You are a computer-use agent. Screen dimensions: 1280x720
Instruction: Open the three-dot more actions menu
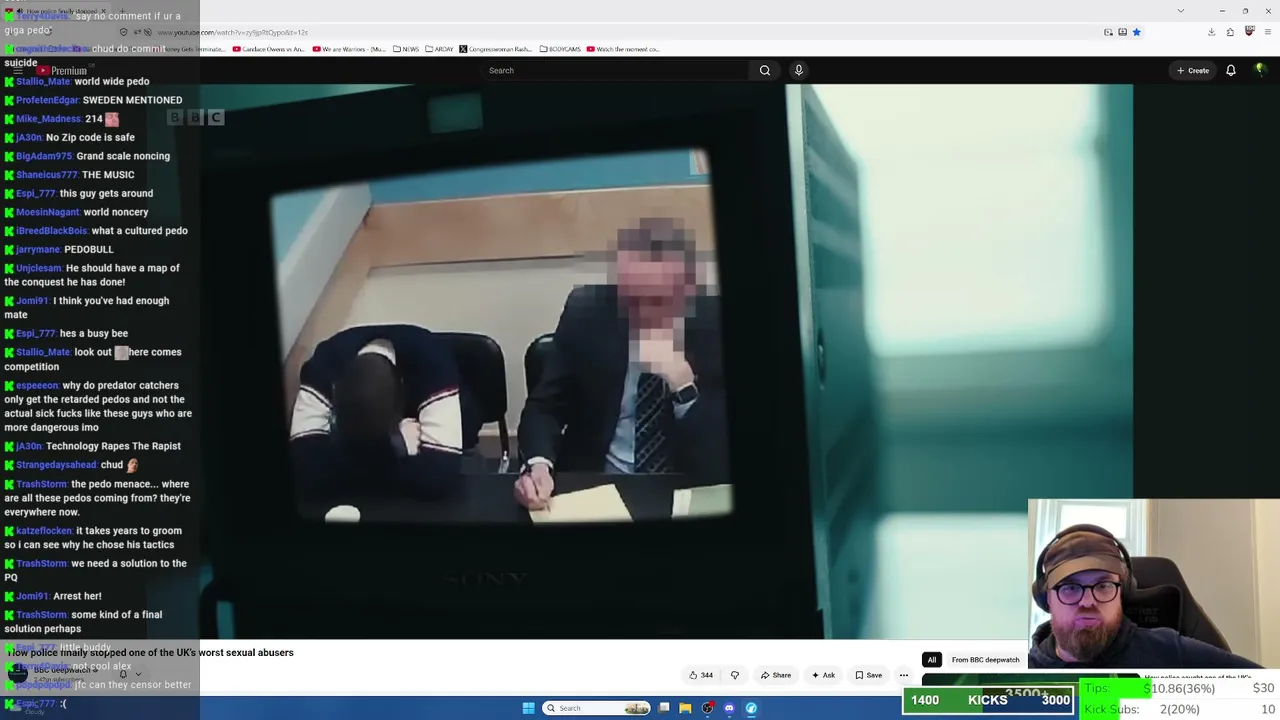[x=904, y=675]
